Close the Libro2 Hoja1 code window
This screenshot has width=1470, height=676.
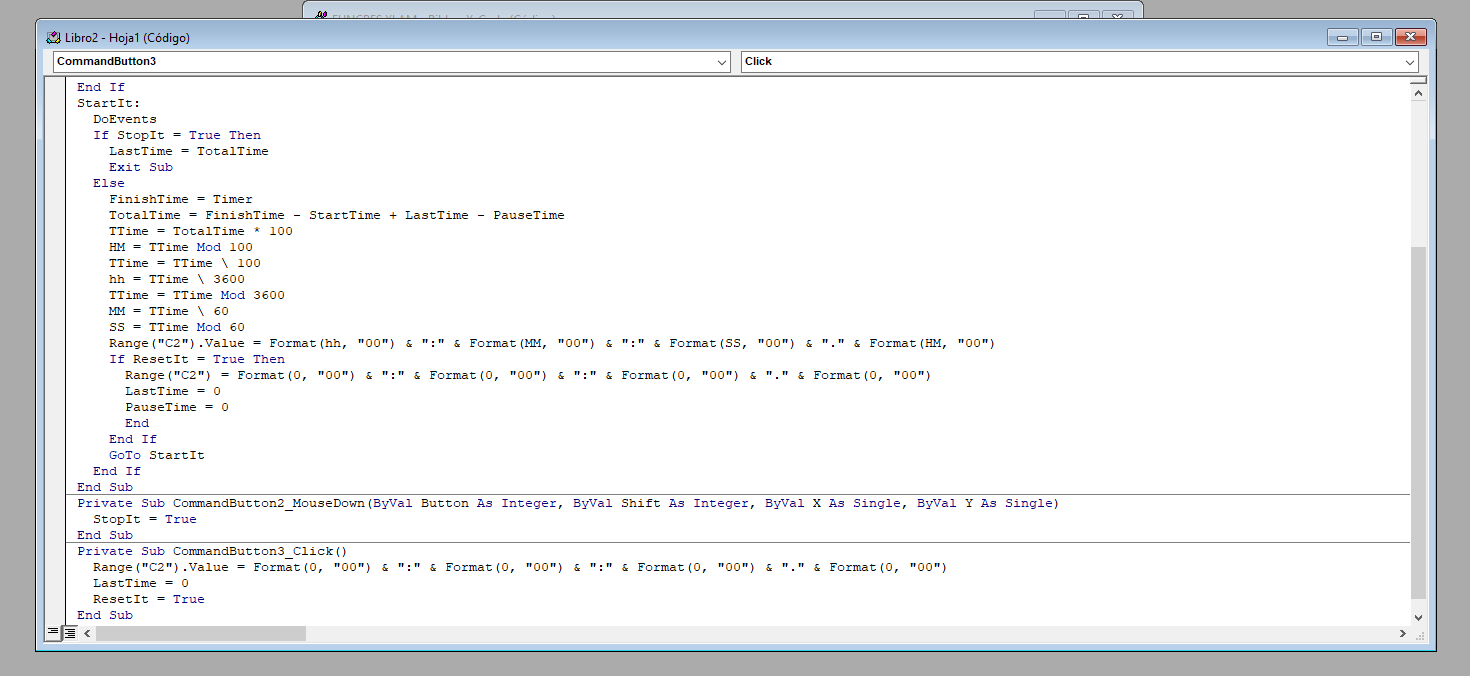point(1410,37)
